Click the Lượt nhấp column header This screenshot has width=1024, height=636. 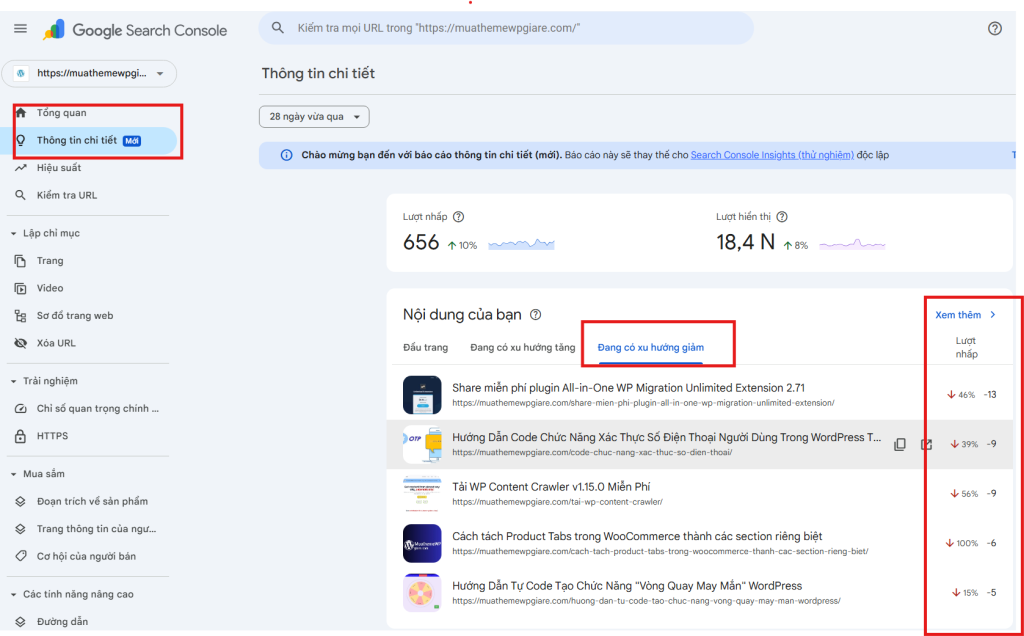pos(966,347)
